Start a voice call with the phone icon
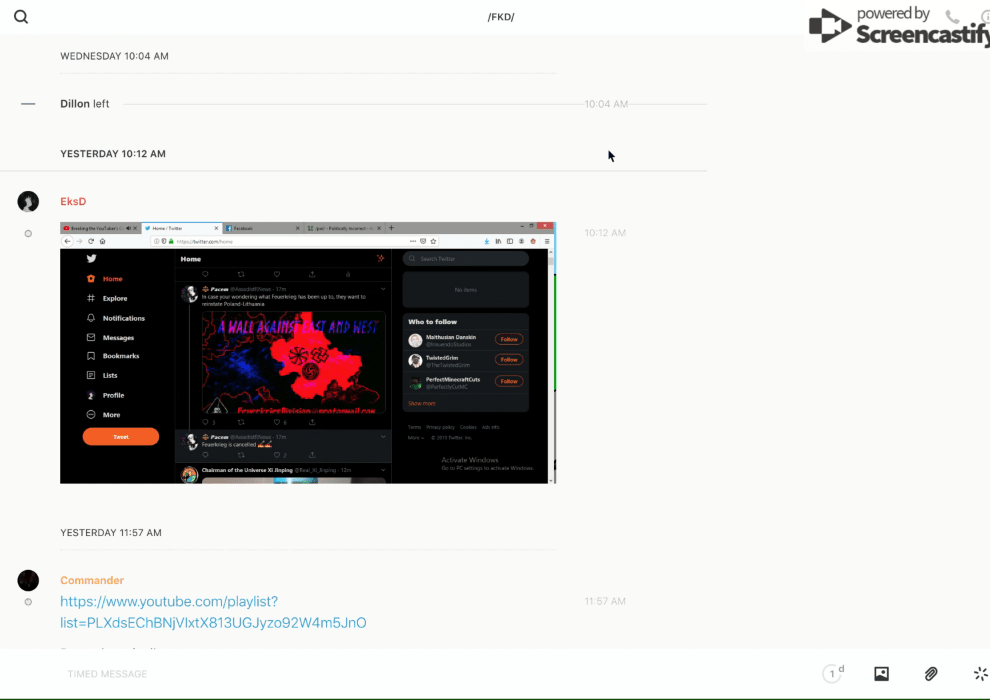This screenshot has height=700, width=990. (x=952, y=17)
